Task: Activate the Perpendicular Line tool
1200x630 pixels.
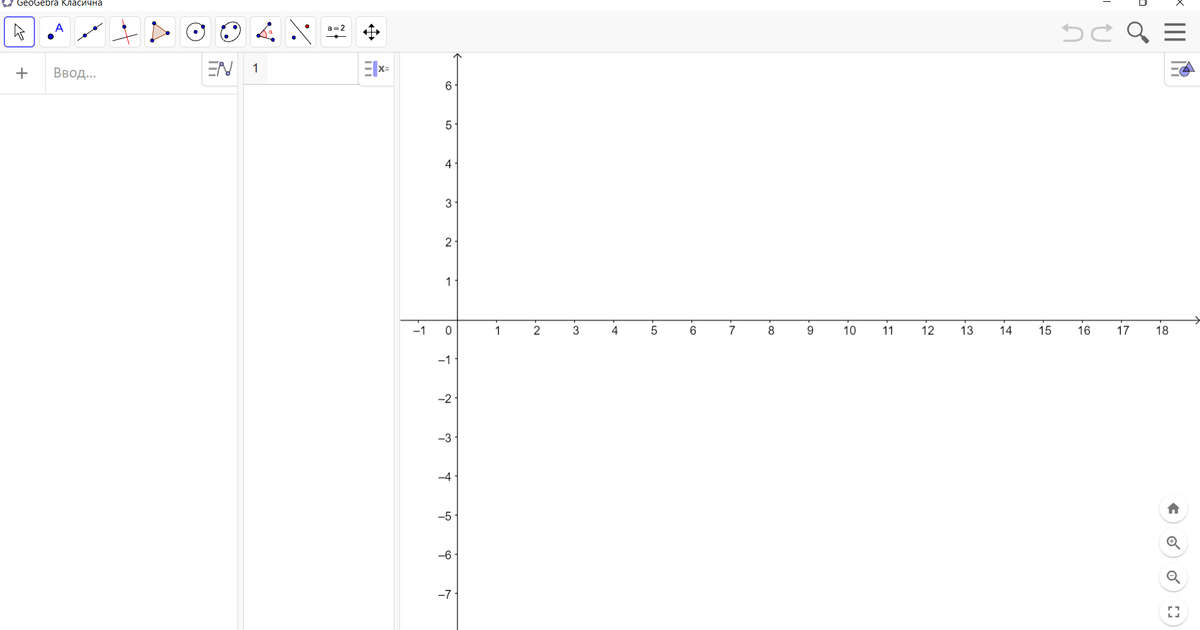Action: coord(123,31)
